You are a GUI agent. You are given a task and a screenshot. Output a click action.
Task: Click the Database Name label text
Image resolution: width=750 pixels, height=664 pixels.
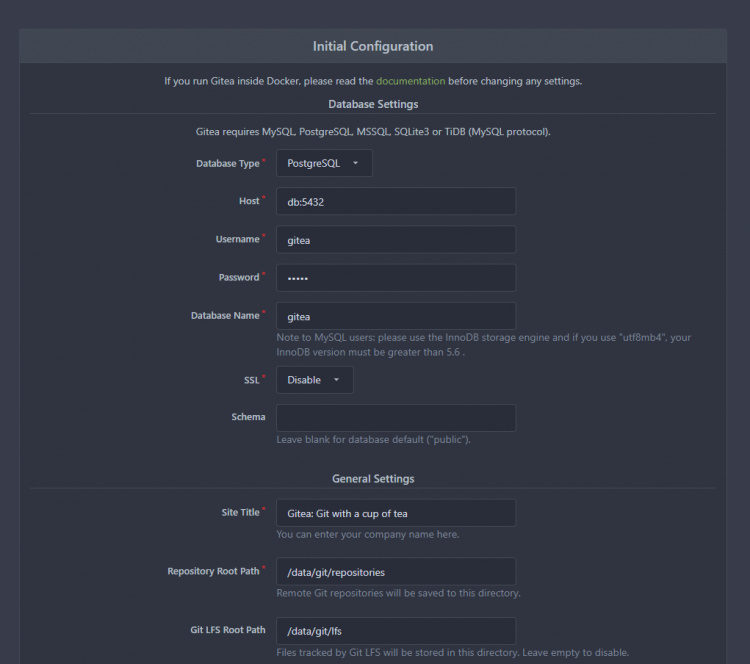pos(225,316)
